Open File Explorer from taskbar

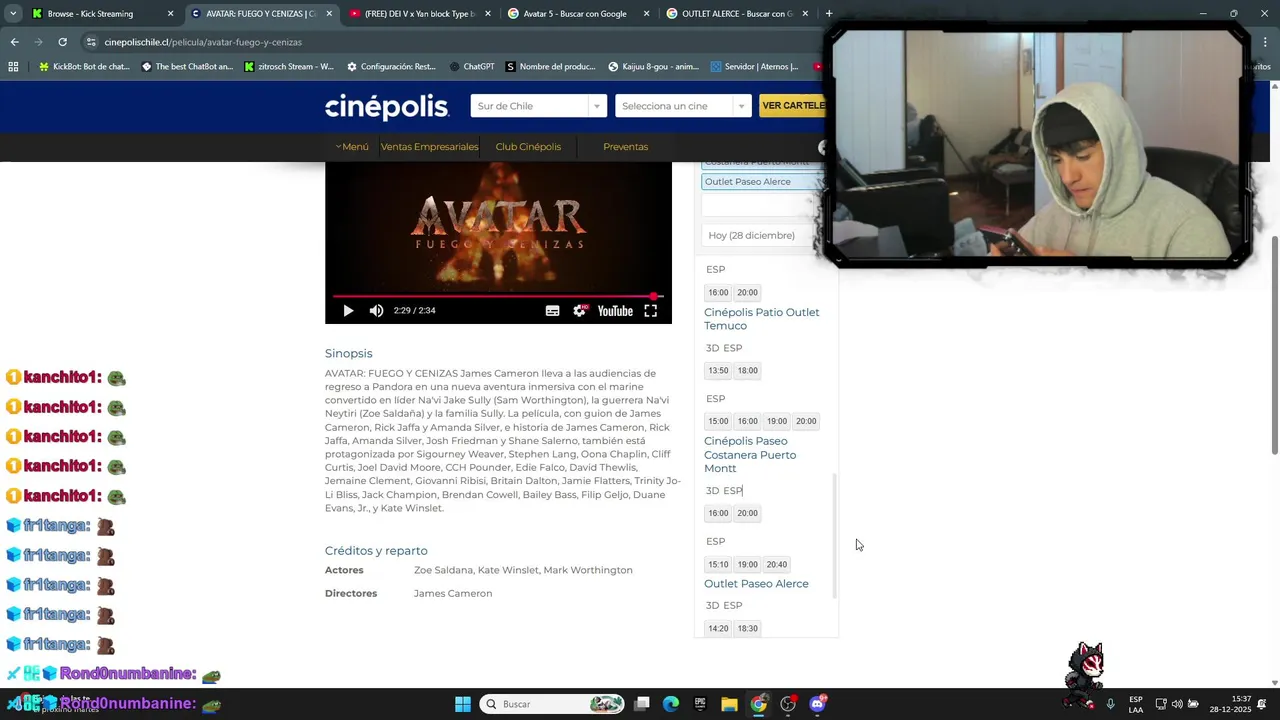pyautogui.click(x=729, y=704)
